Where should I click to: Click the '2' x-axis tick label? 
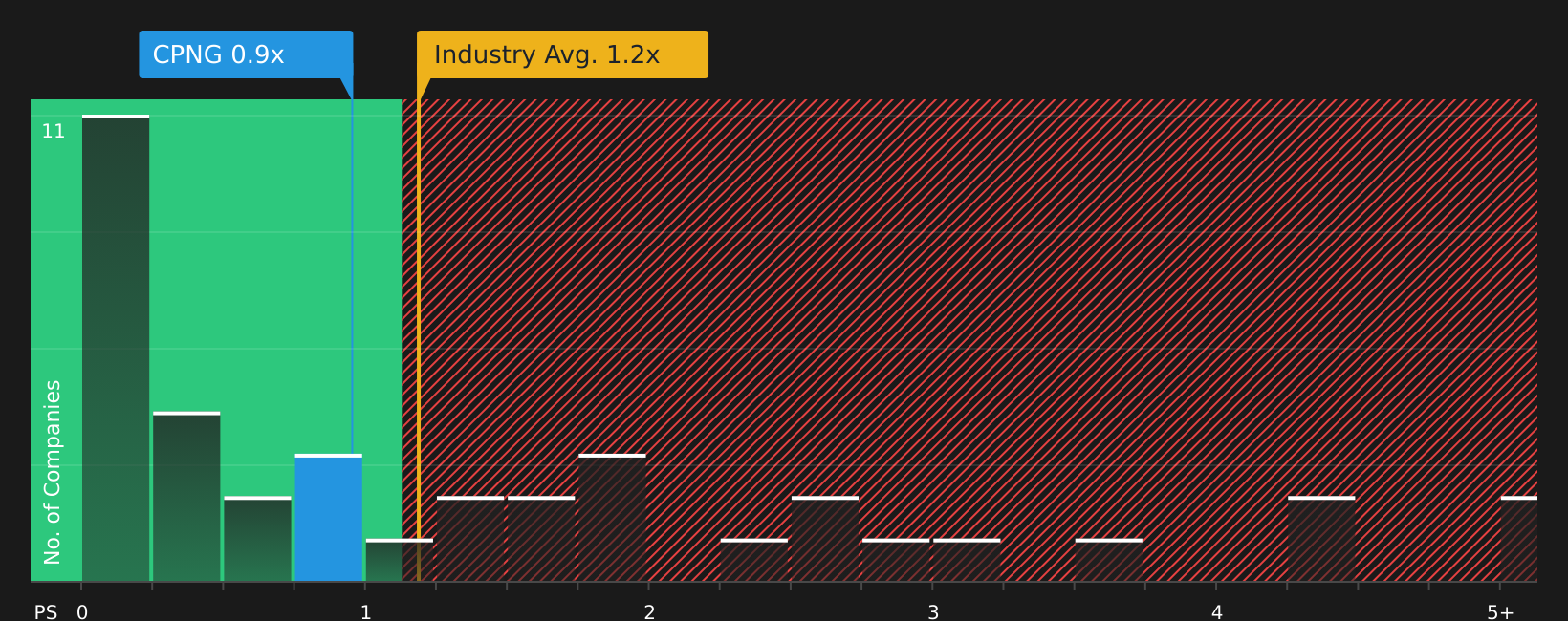(649, 612)
